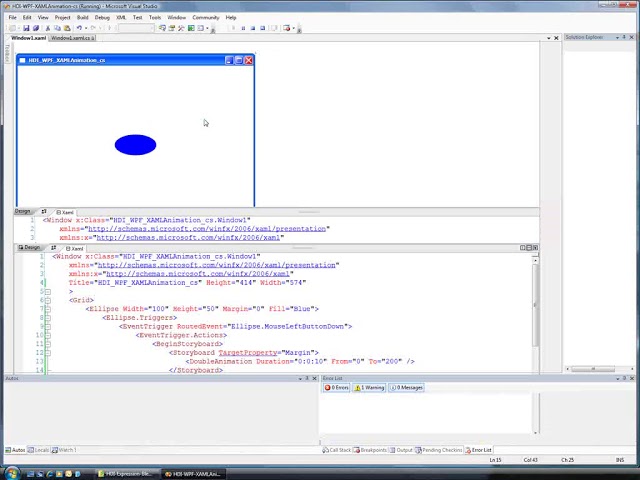
Task: Click the Break All pause debug icon
Action: pyautogui.click(x=243, y=28)
